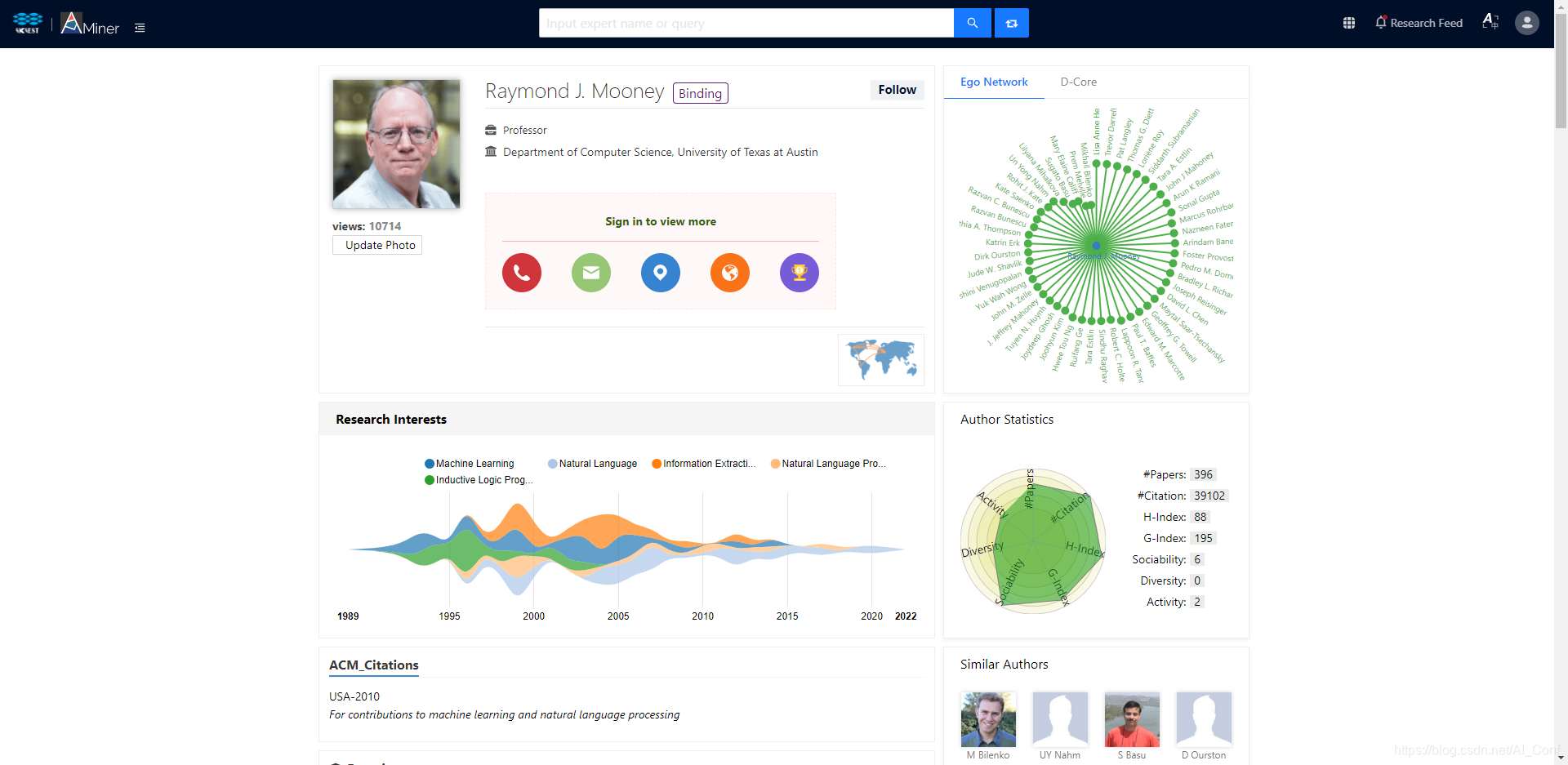This screenshot has width=1568, height=765.
Task: Click the views count 10714
Action: (x=385, y=226)
